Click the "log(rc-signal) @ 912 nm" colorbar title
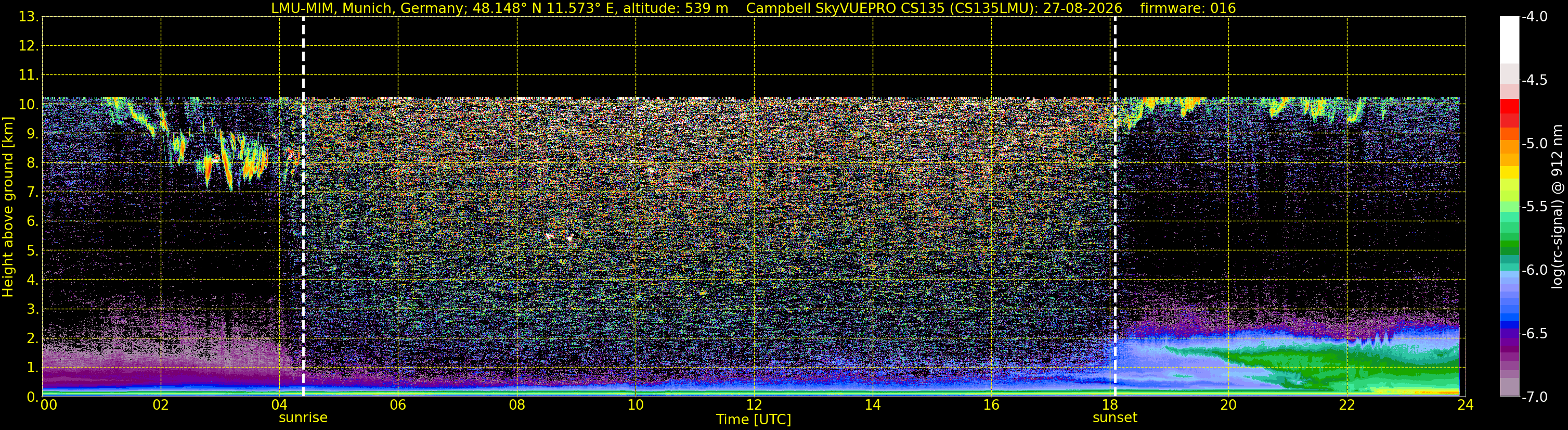This screenshot has width=1568, height=430. tap(1558, 207)
